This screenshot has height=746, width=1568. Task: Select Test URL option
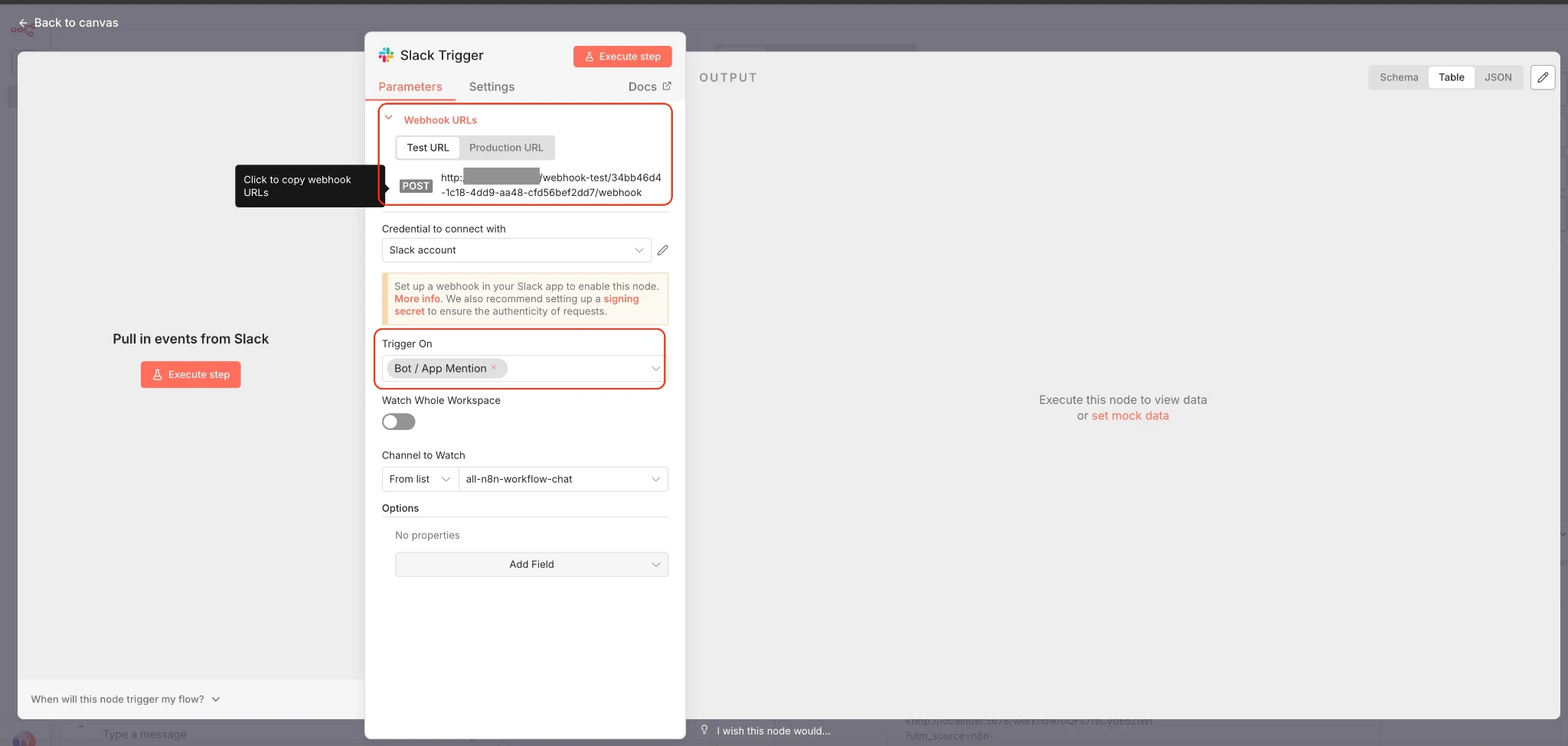coord(428,148)
